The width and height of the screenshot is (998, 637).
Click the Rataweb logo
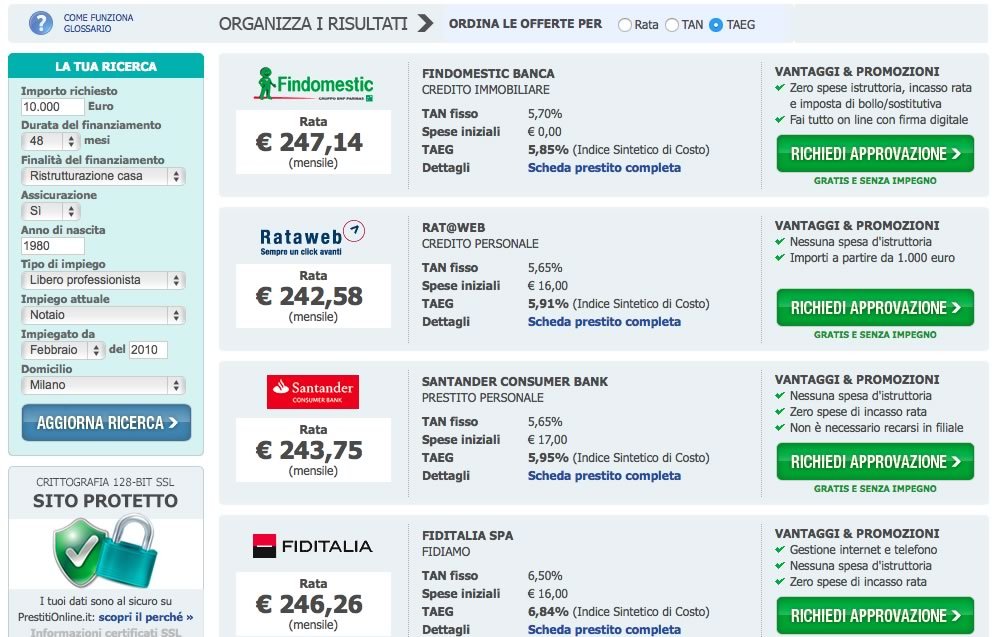click(x=313, y=237)
